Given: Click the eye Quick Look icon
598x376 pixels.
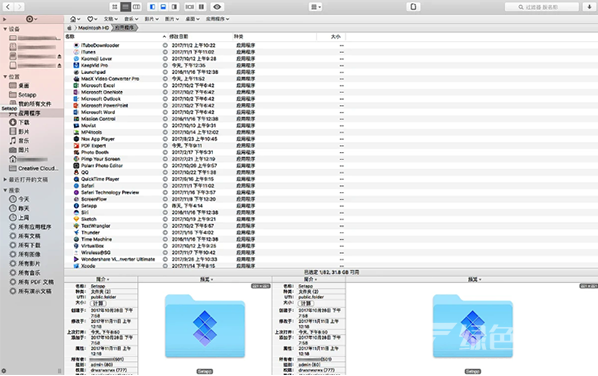Looking at the screenshot, I should coord(217,6).
